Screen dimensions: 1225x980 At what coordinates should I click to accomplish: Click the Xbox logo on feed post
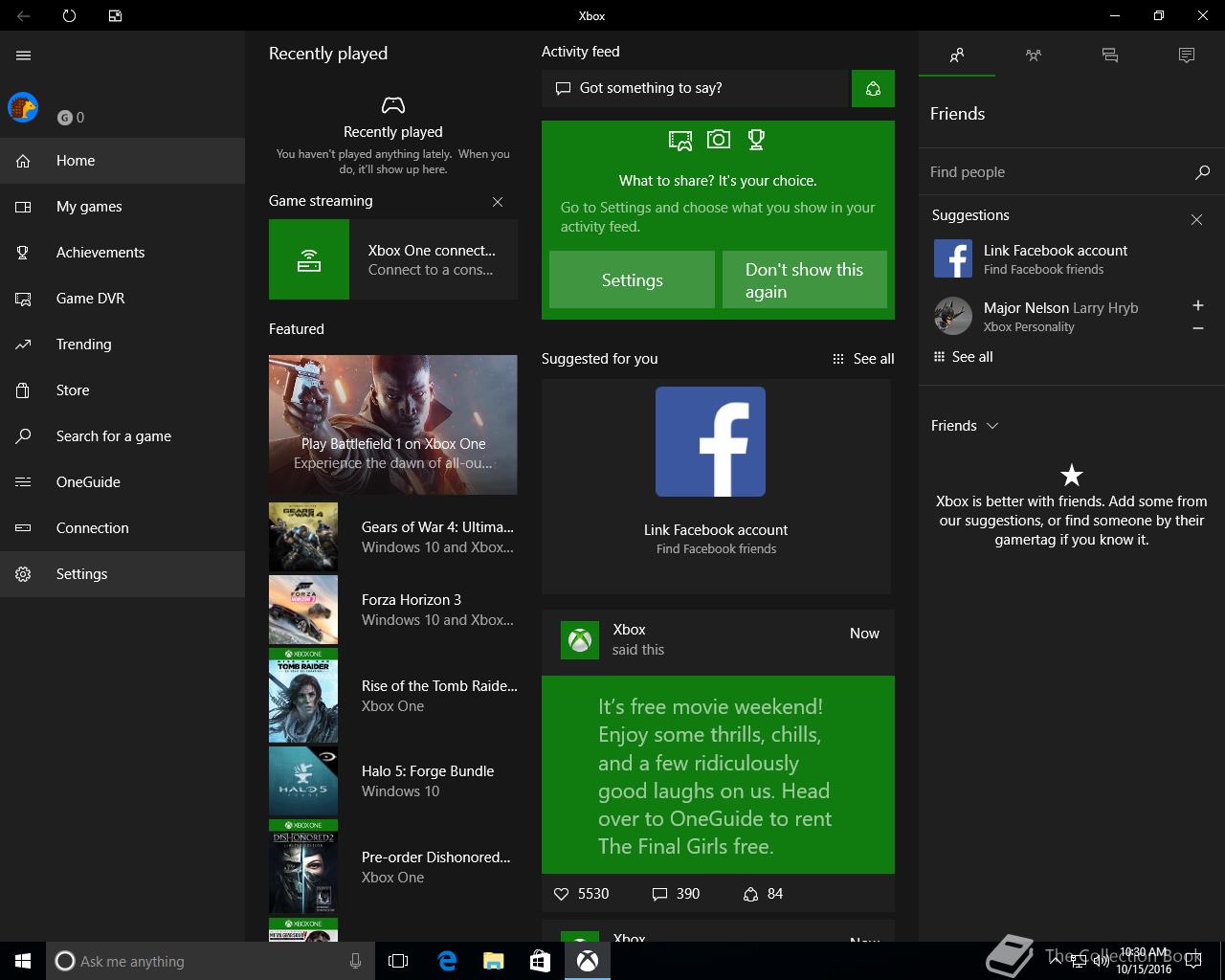coord(580,640)
